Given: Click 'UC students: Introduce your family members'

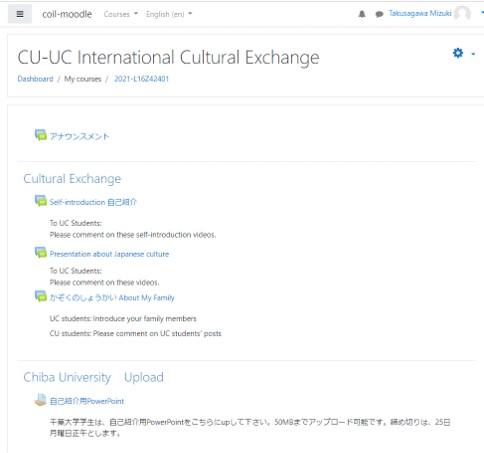Looking at the screenshot, I should click(123, 319).
